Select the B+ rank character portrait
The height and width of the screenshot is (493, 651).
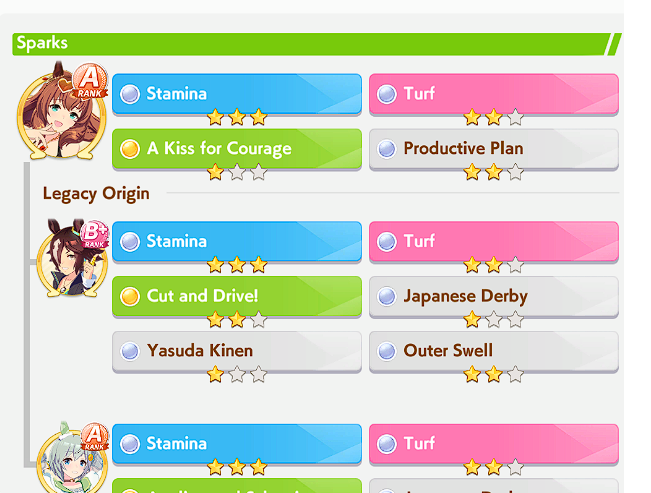click(x=73, y=258)
